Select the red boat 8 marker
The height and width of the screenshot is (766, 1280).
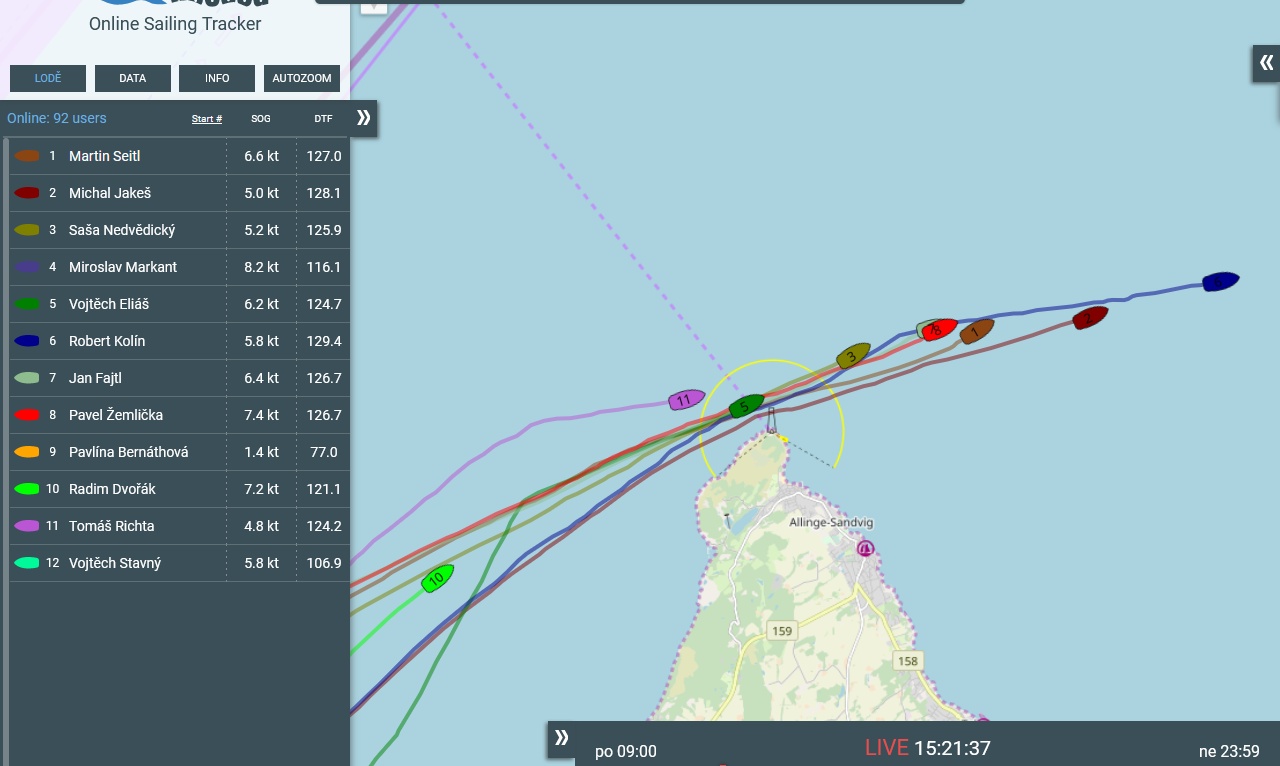(939, 330)
